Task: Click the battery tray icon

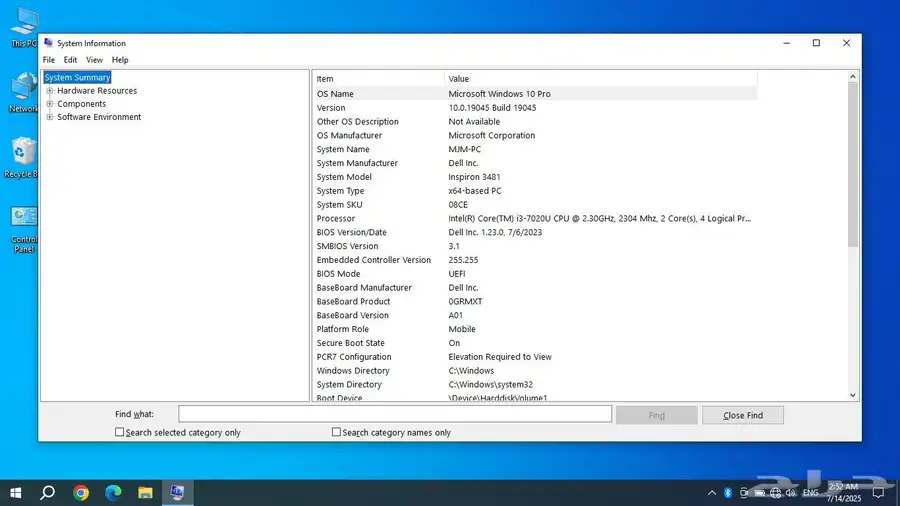Action: click(x=759, y=493)
